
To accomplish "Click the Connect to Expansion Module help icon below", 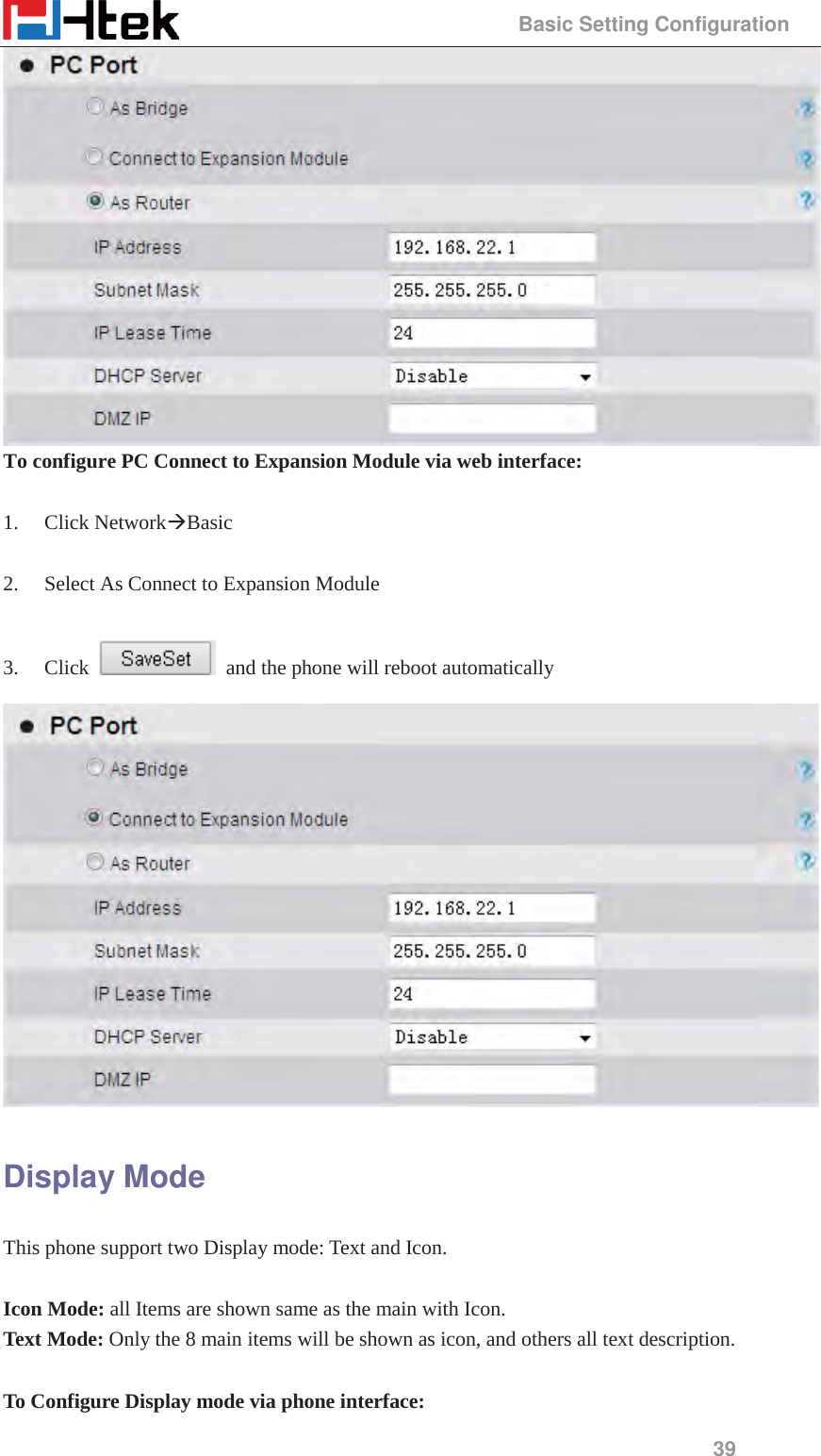I will (x=808, y=820).
